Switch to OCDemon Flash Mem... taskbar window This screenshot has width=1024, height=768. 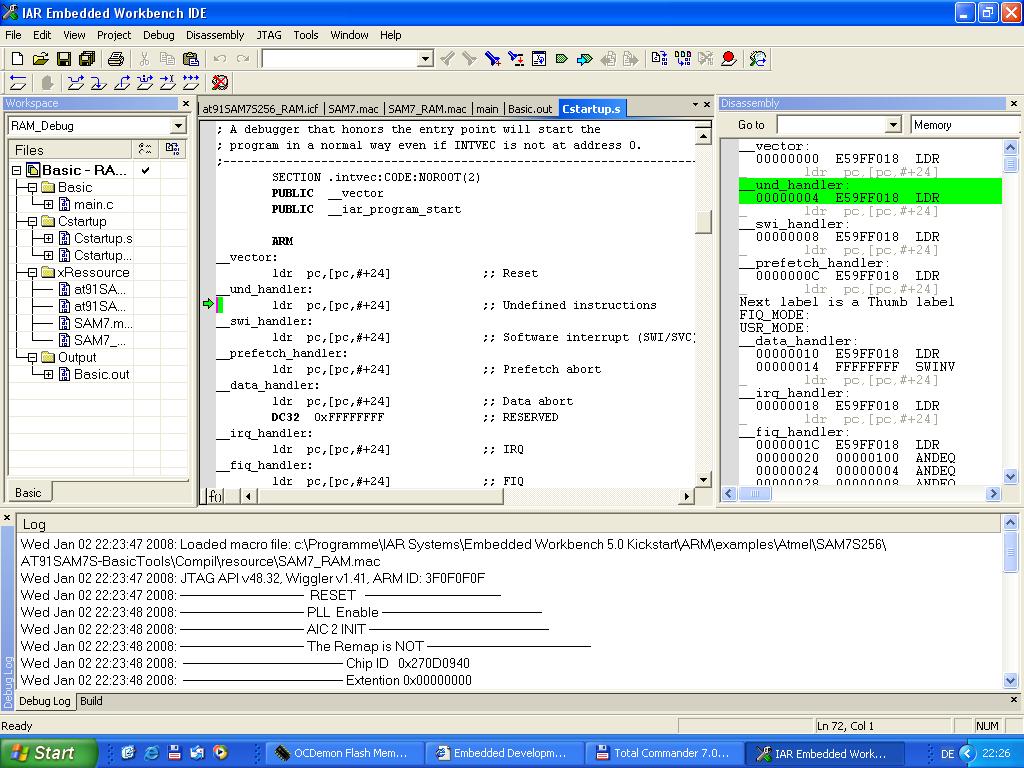[x=344, y=753]
